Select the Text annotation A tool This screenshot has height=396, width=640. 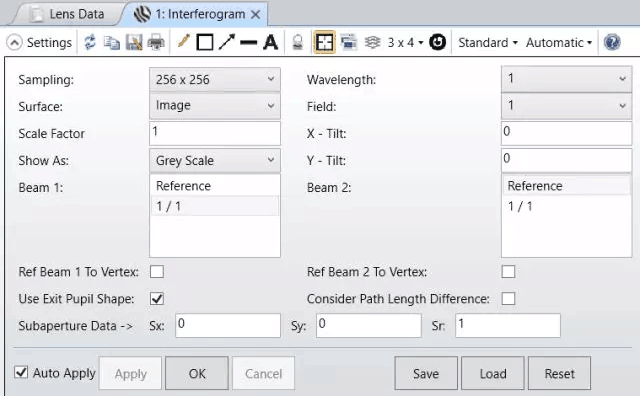pyautogui.click(x=270, y=42)
